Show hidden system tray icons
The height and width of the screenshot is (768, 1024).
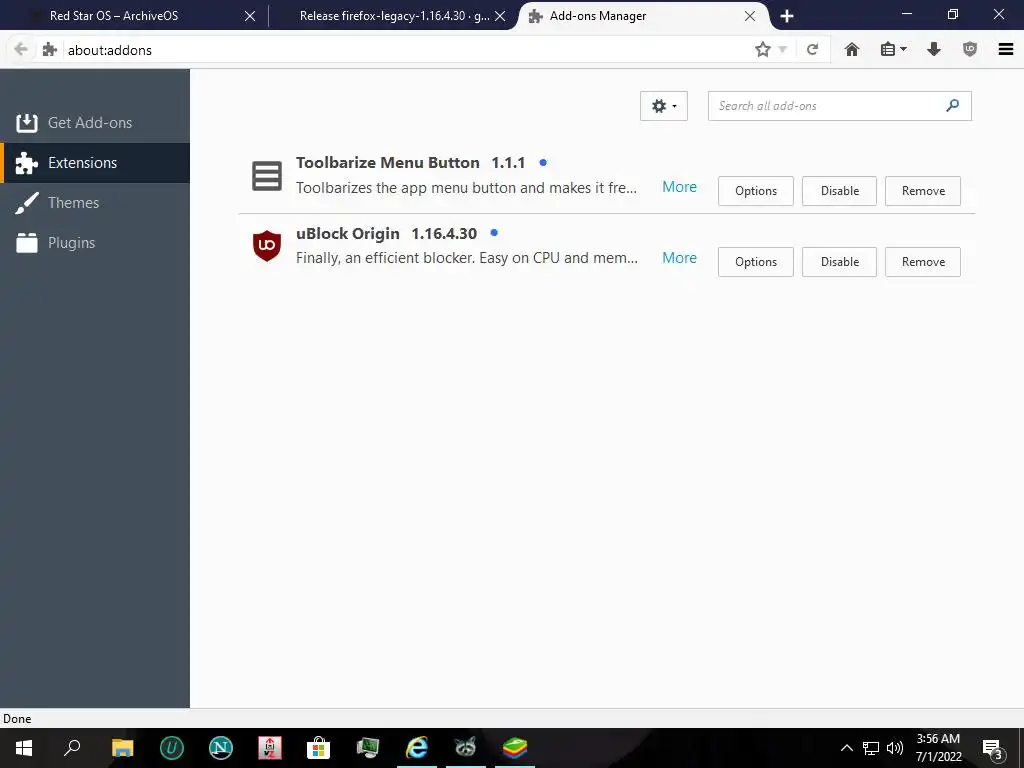click(846, 748)
